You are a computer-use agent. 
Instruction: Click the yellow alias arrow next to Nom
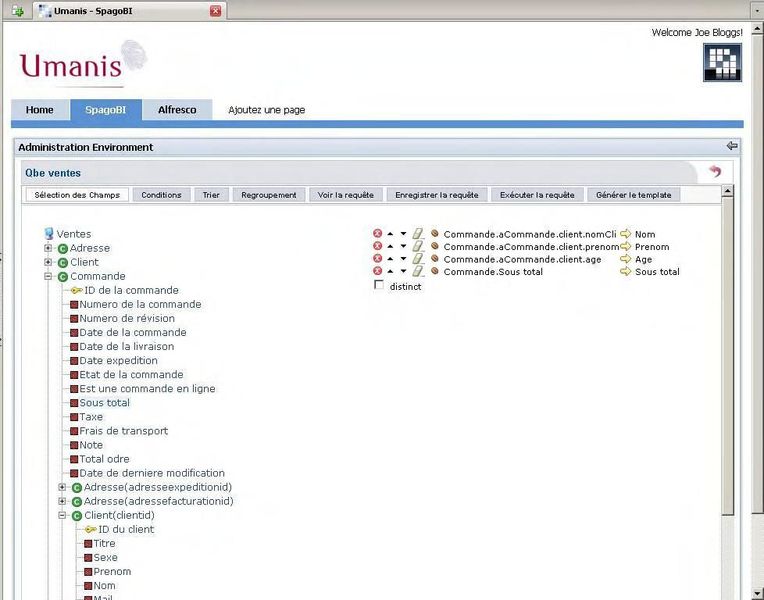[626, 234]
